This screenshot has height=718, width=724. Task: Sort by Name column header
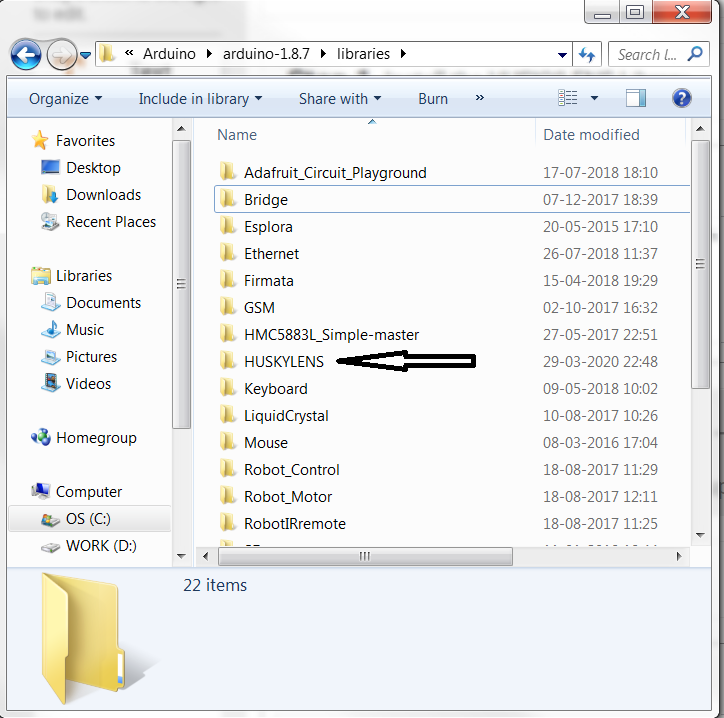(237, 135)
